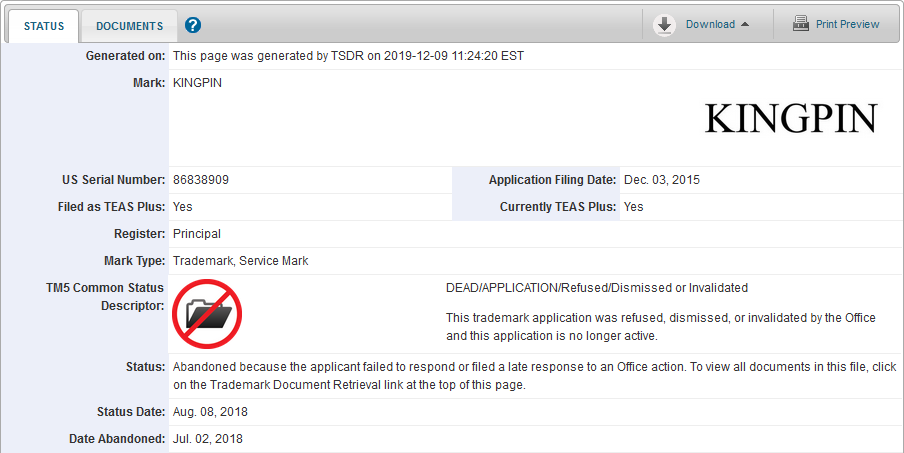This screenshot has width=904, height=453.
Task: Click the DEAD/APPLICATION/Refused/Dismissed or Invalidated text
Action: 597,288
